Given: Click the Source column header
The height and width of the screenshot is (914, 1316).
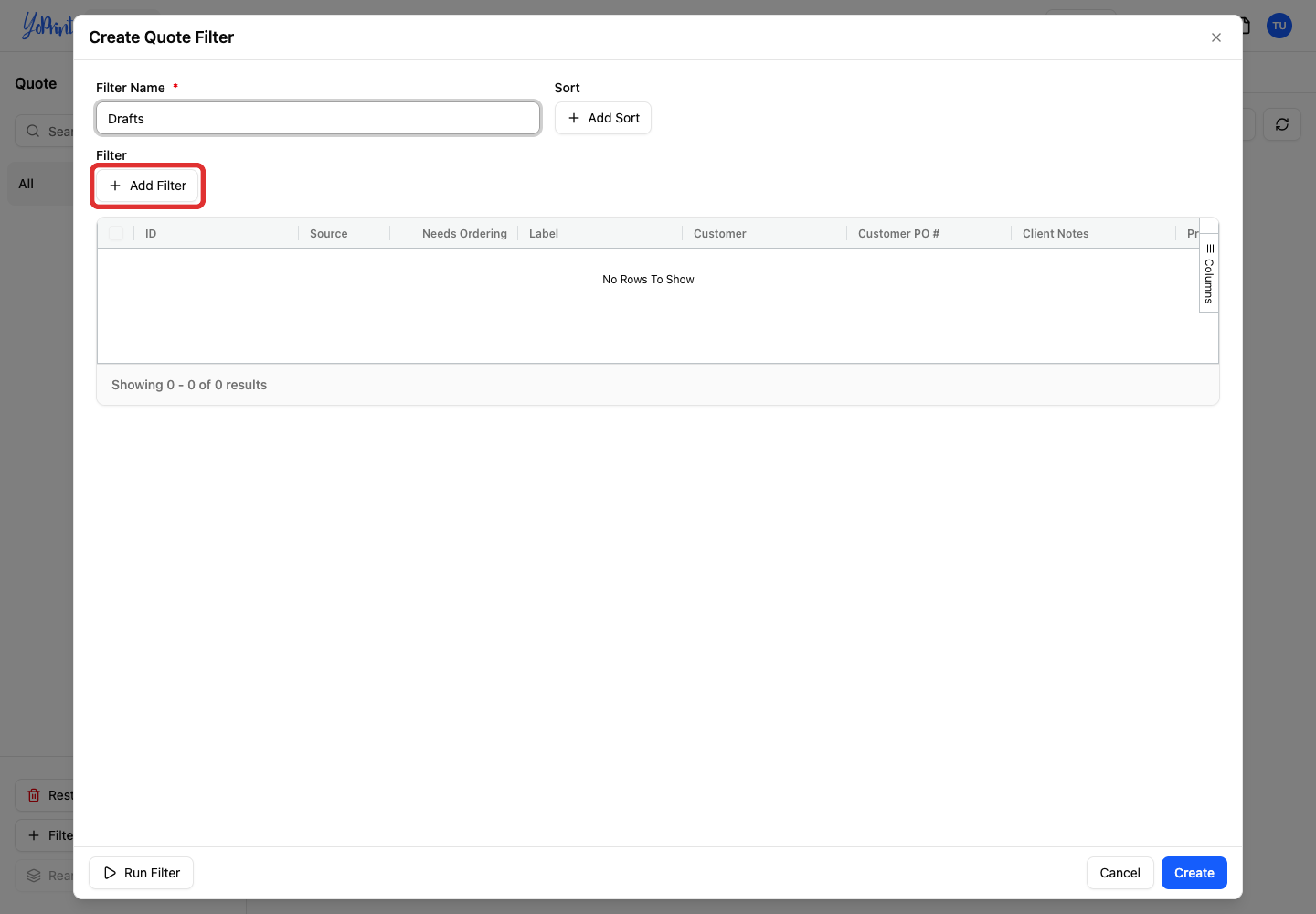Looking at the screenshot, I should (329, 234).
